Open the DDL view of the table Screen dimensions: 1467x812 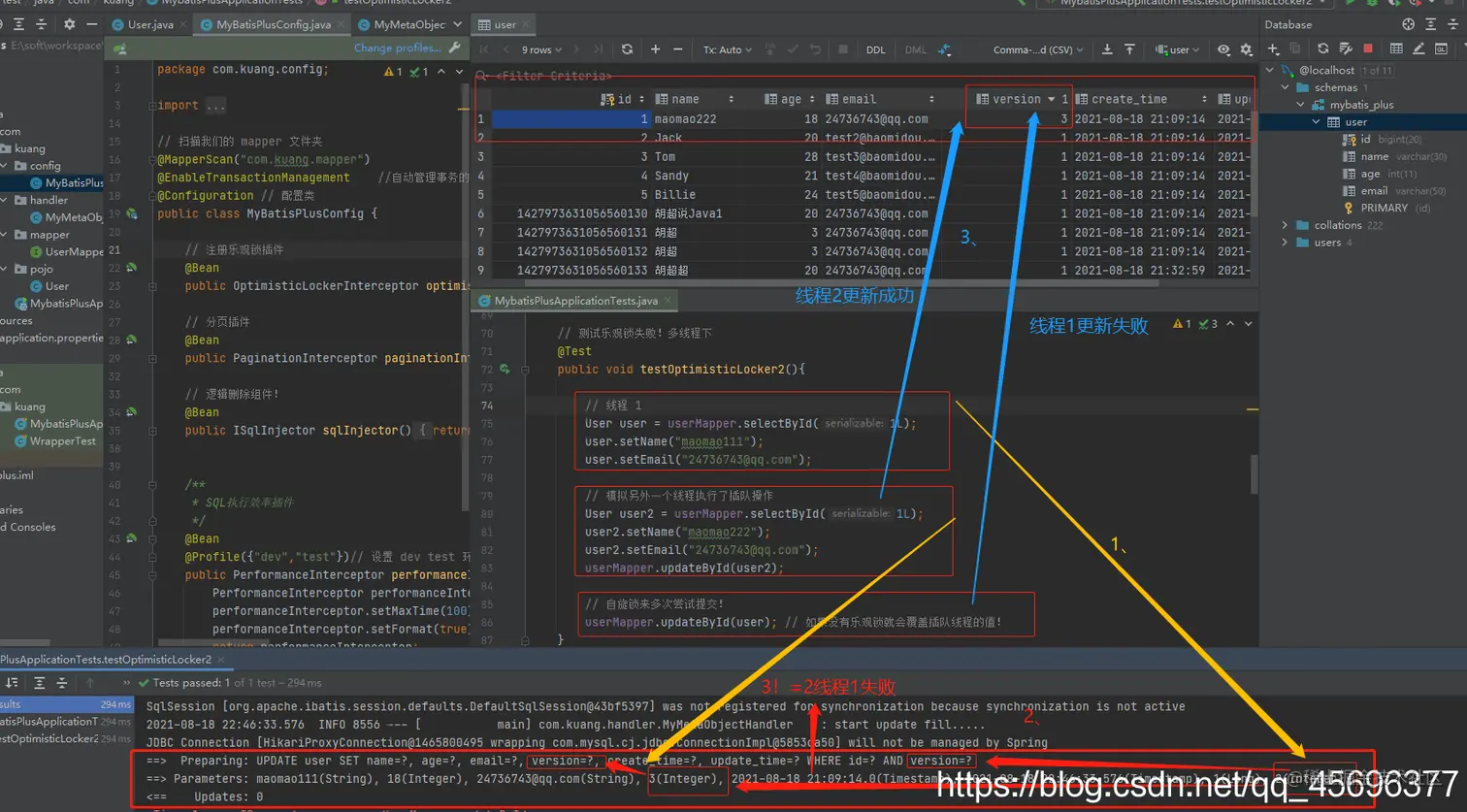(x=875, y=49)
